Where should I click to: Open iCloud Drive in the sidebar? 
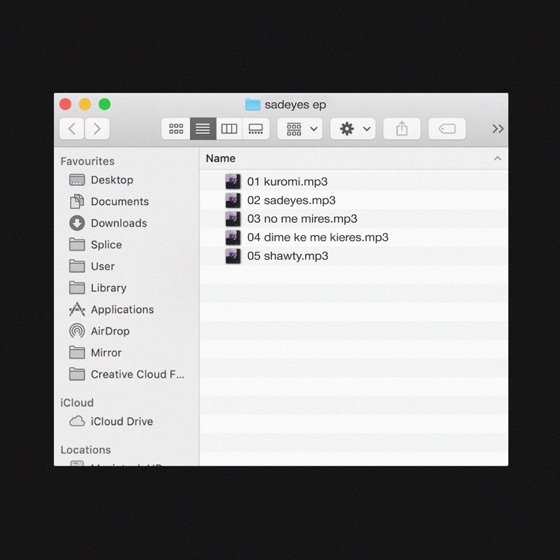click(126, 421)
